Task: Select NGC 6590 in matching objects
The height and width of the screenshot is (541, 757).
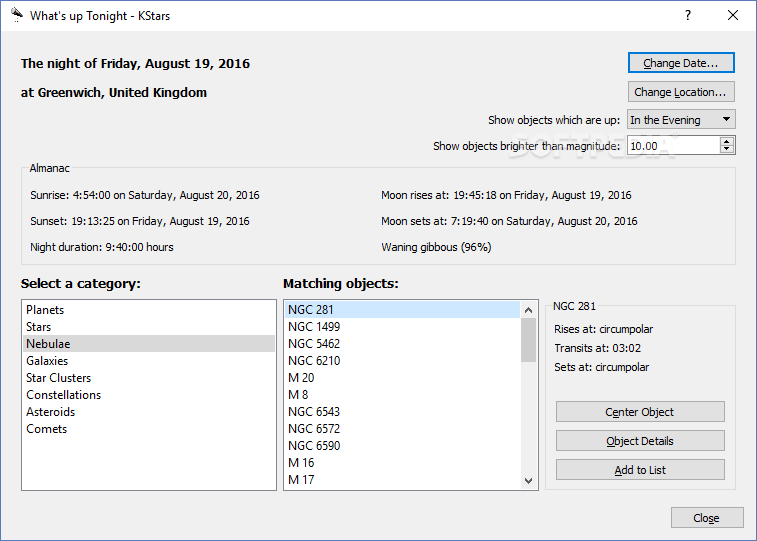Action: [x=403, y=445]
